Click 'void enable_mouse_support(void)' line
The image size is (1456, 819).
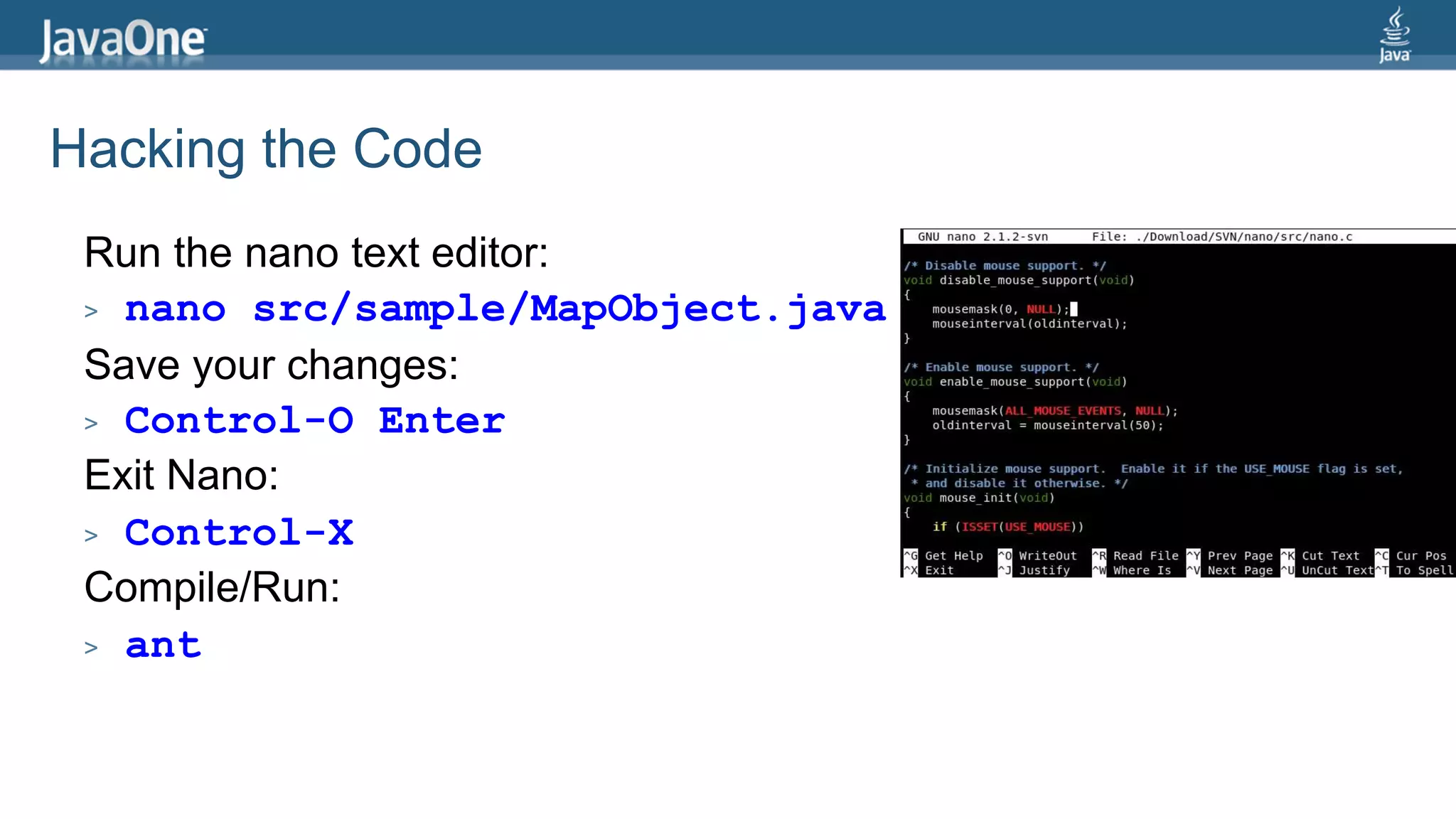point(1015,382)
